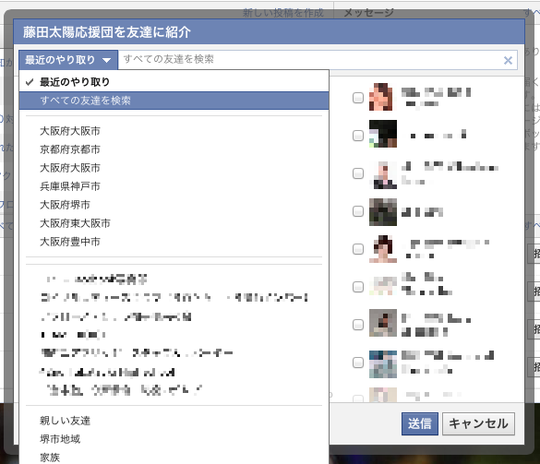This screenshot has width=540, height=464.
Task: Check the box beside the dark gray-green avatar
Action: coord(358,211)
